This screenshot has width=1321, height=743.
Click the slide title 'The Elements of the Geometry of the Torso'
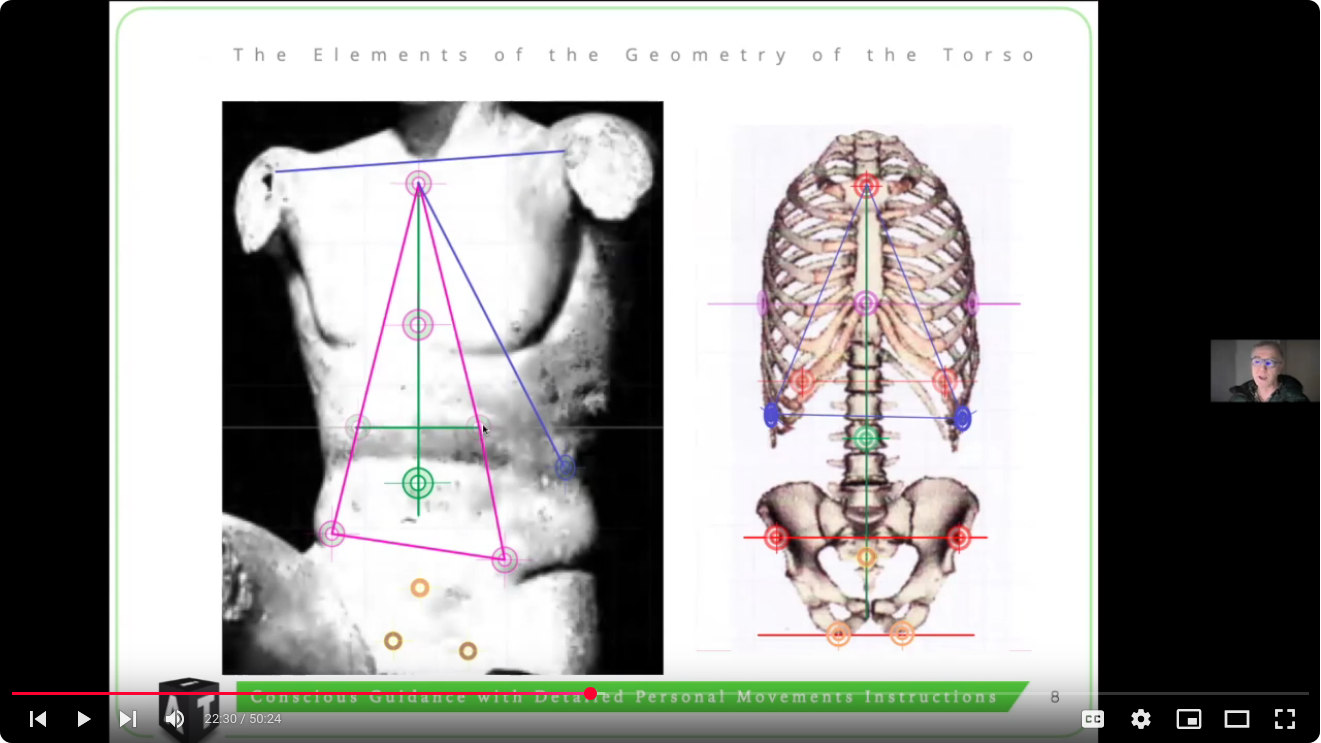coord(635,55)
